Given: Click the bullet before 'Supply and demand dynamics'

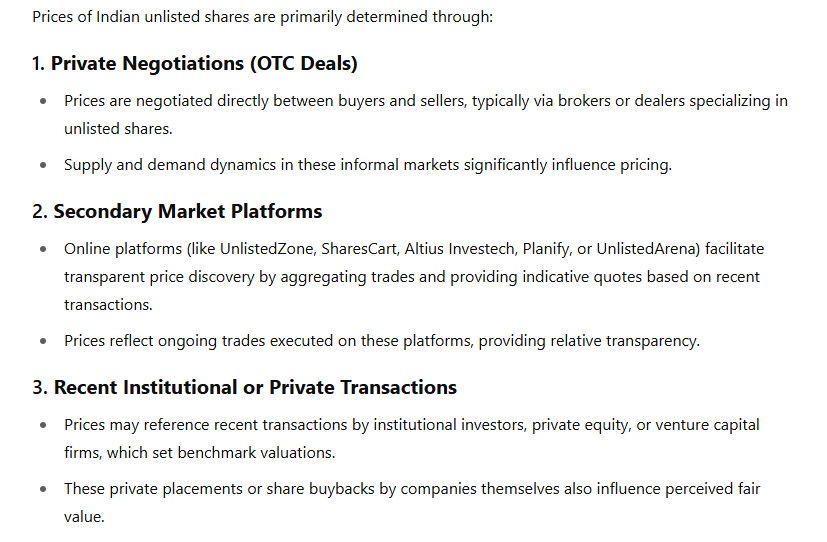Looking at the screenshot, I should pyautogui.click(x=43, y=166).
